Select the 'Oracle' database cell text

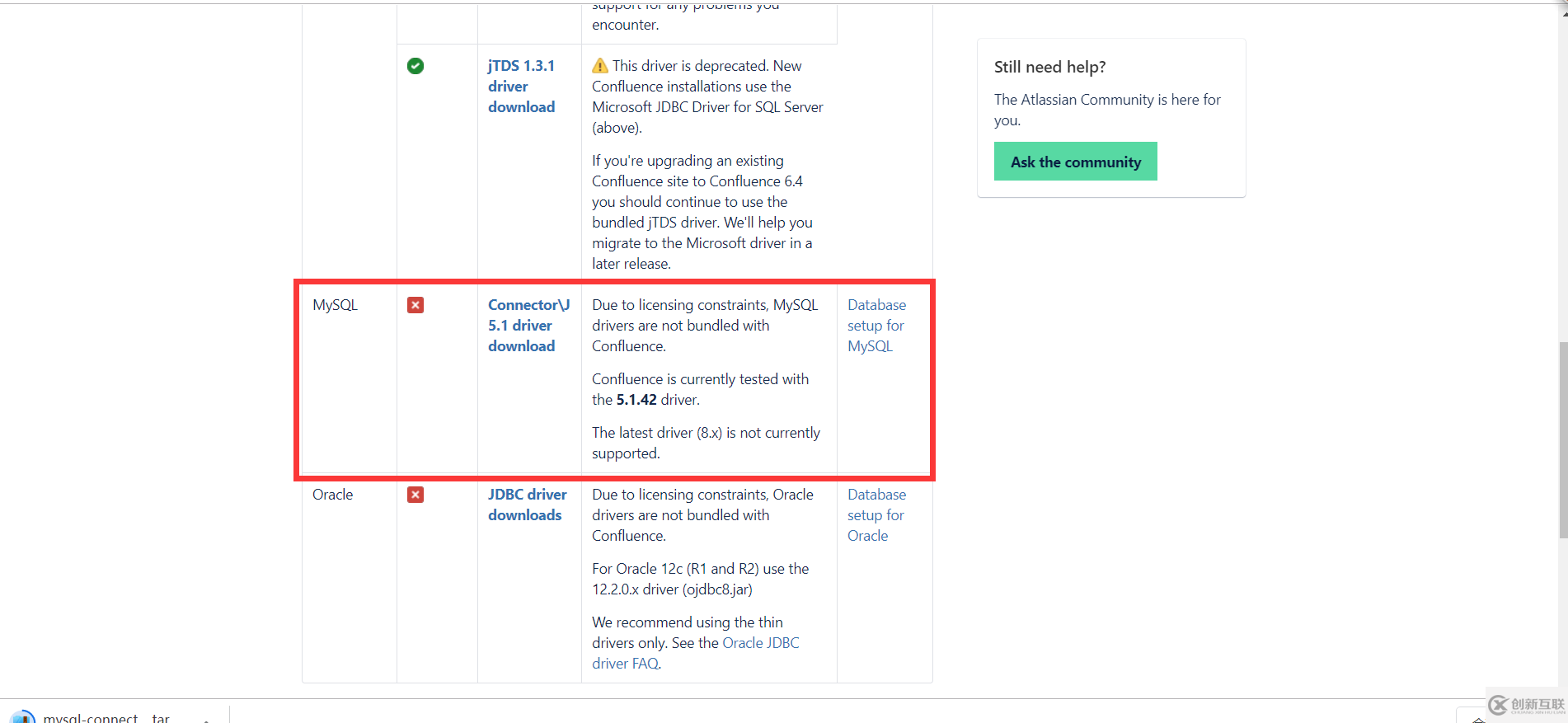pos(332,495)
